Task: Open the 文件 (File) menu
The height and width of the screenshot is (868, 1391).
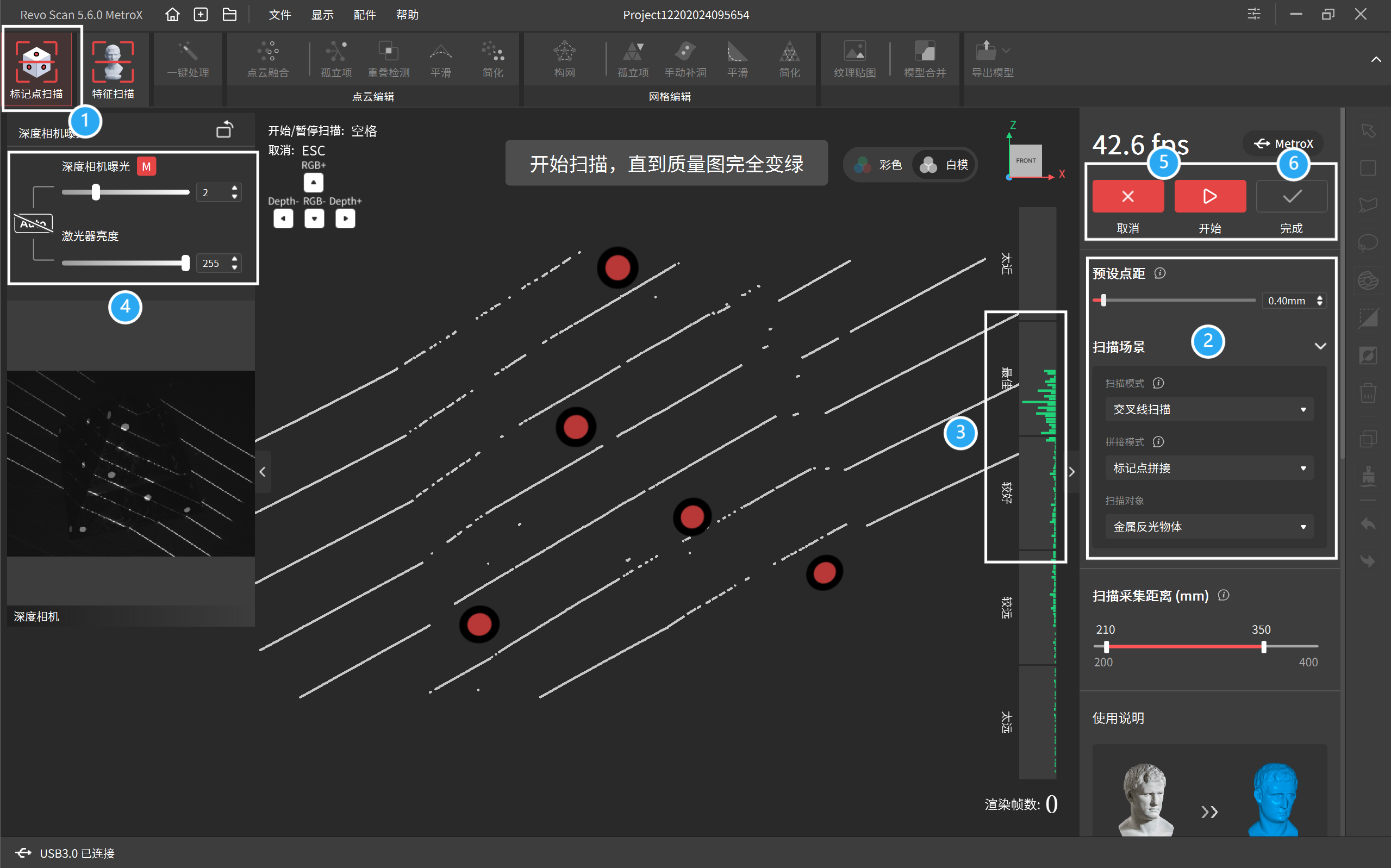Action: (280, 14)
